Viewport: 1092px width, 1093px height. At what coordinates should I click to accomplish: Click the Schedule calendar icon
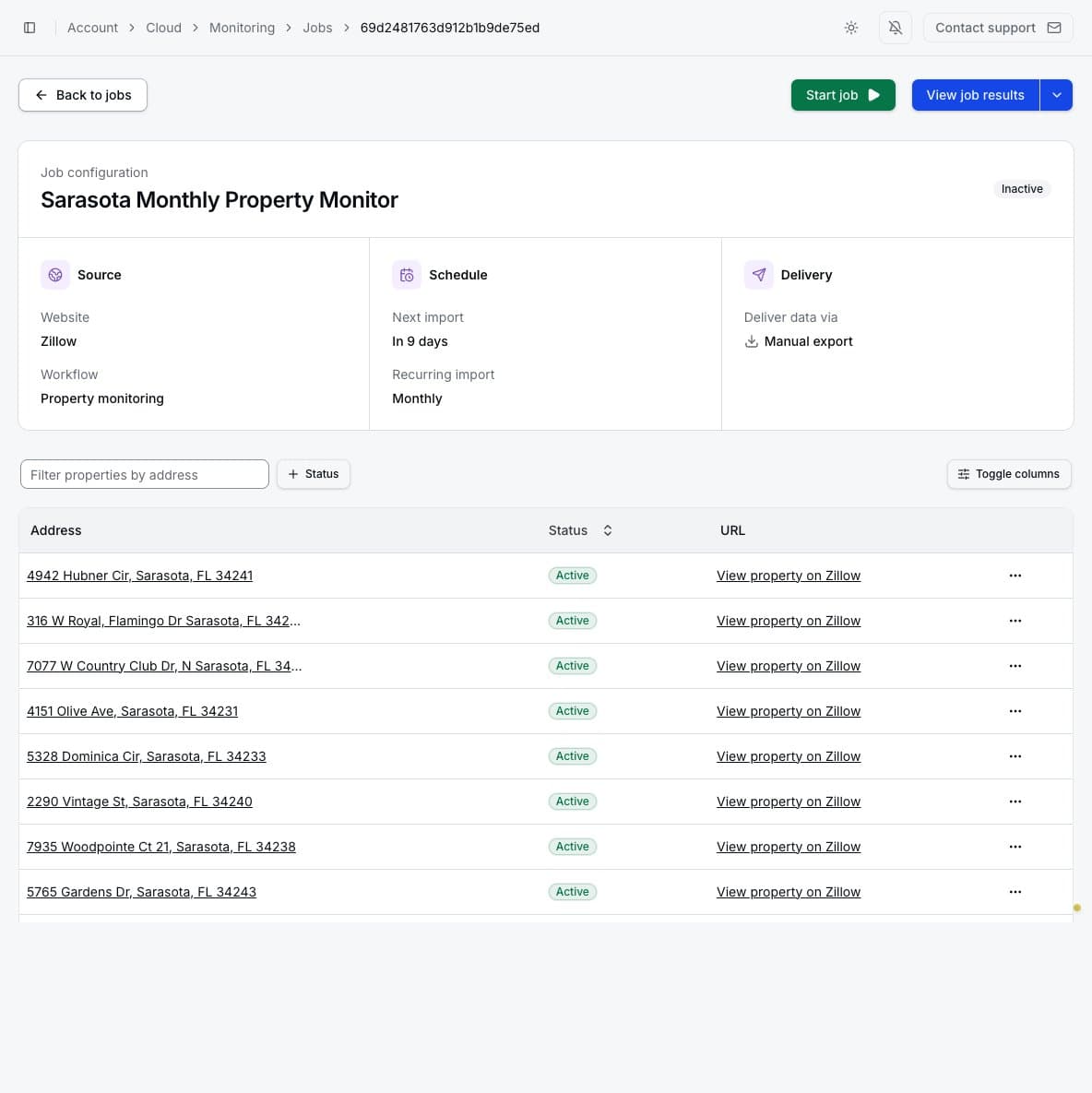coord(407,275)
